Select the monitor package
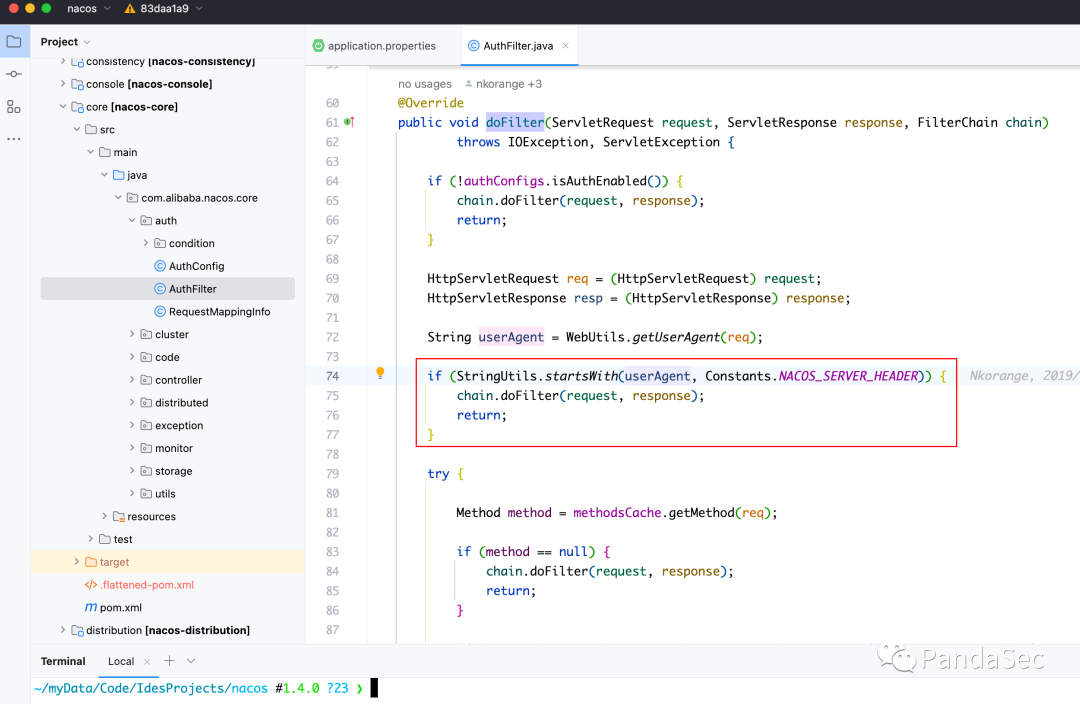 [174, 448]
